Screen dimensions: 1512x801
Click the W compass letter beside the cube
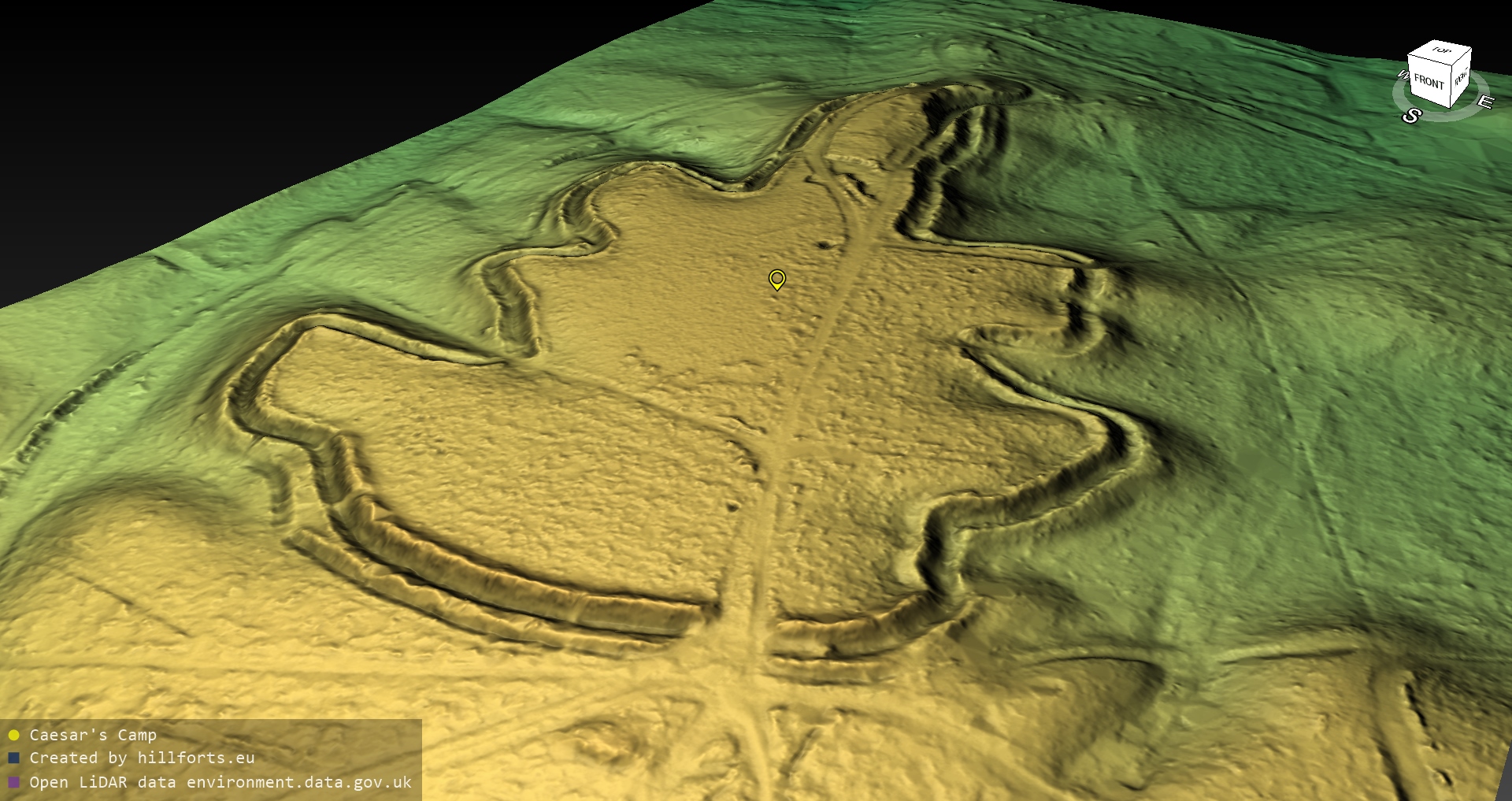pyautogui.click(x=1403, y=76)
